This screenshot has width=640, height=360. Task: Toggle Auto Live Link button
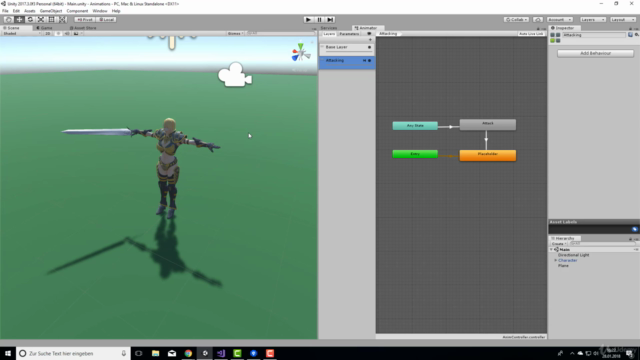(531, 33)
